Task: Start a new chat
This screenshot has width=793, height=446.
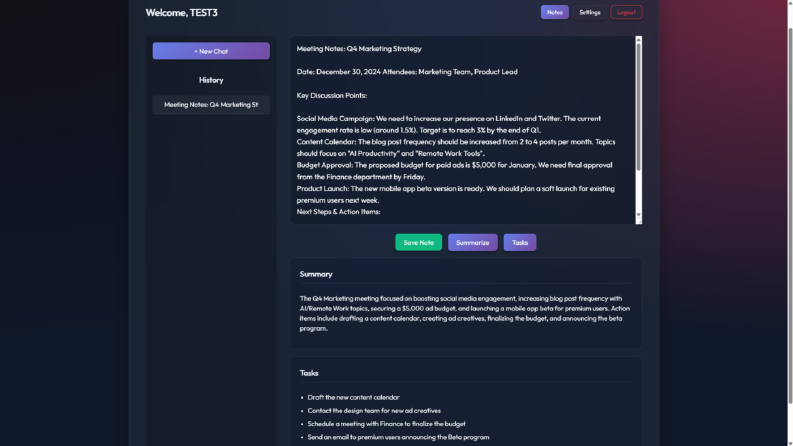Action: click(211, 51)
